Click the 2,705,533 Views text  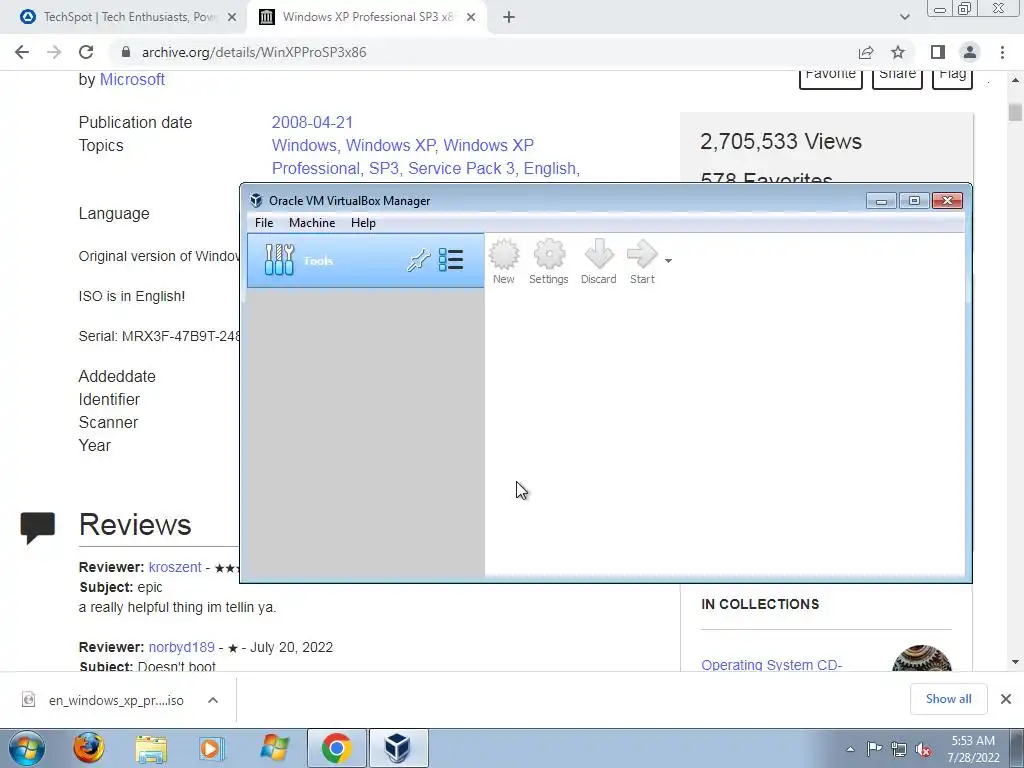(x=780, y=141)
